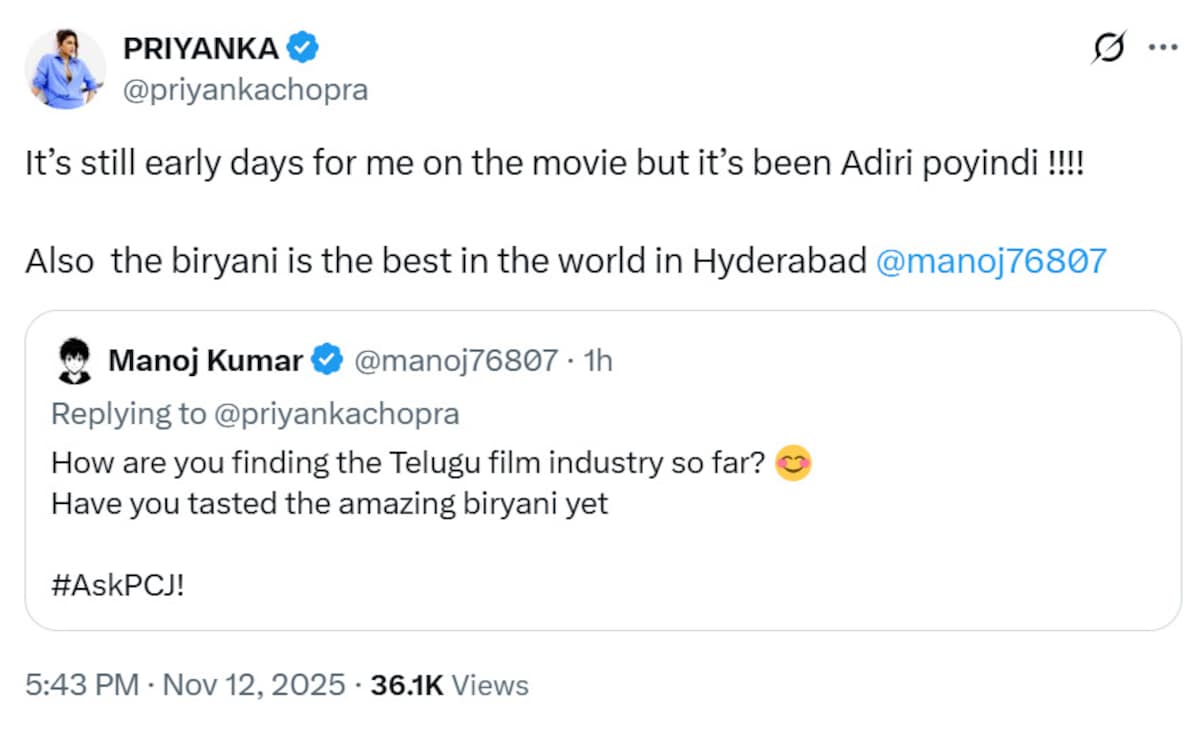
Task: Open the @priyankachopra handle under the name
Action: [244, 90]
